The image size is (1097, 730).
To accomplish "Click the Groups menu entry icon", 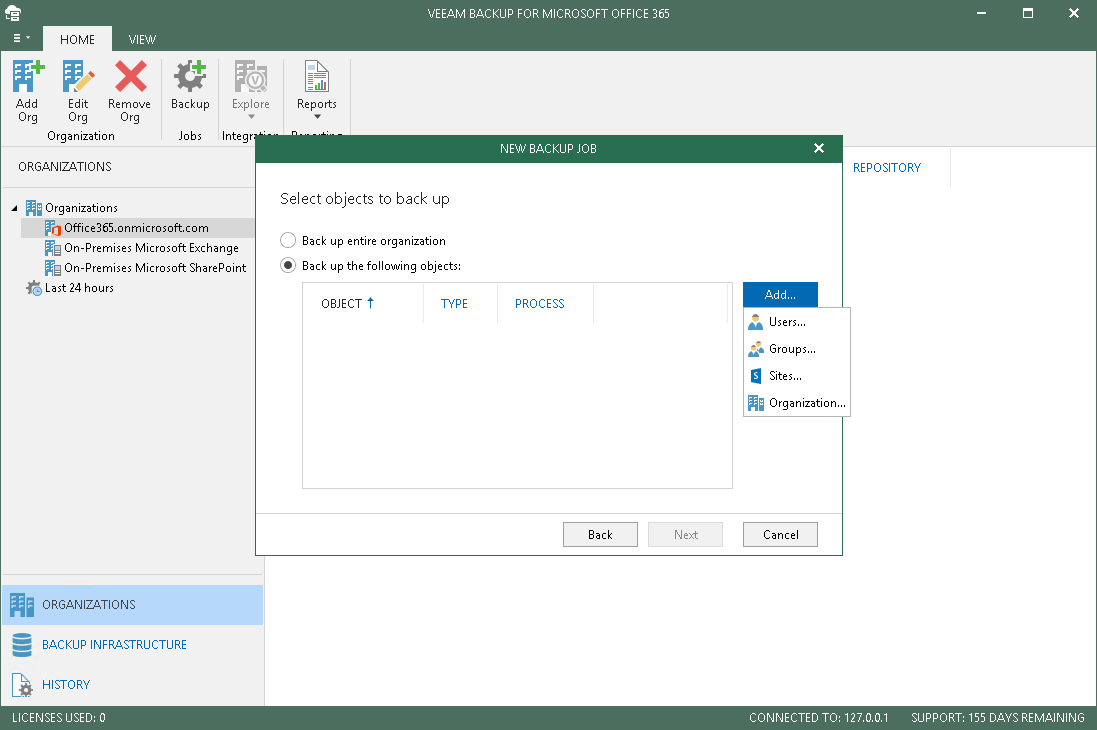I will [x=756, y=349].
